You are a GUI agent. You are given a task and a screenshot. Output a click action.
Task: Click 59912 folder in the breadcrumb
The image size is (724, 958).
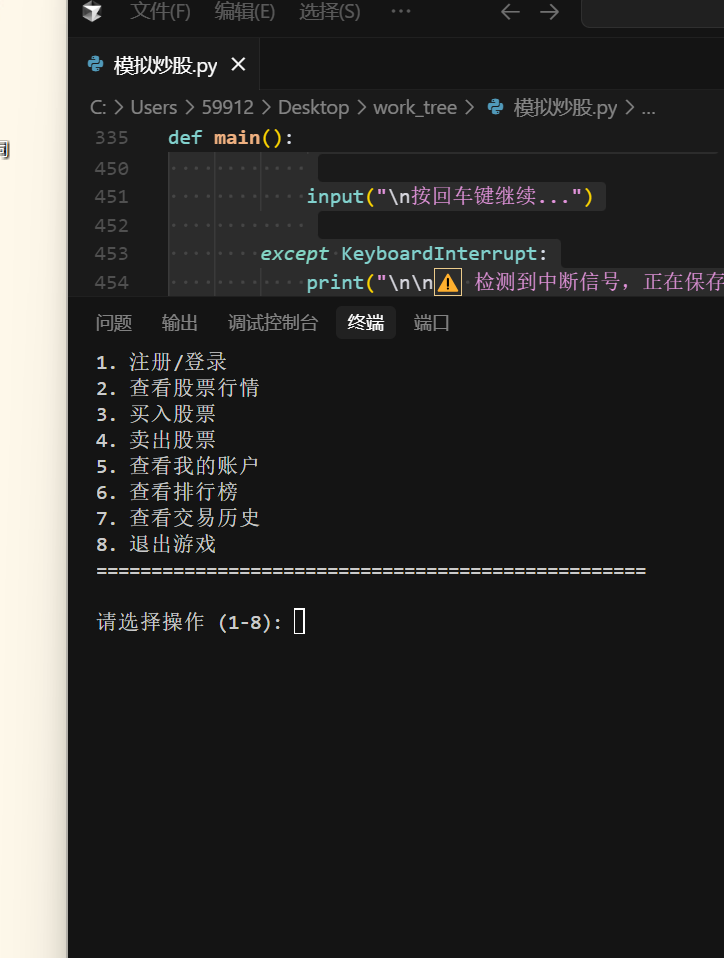click(x=227, y=108)
